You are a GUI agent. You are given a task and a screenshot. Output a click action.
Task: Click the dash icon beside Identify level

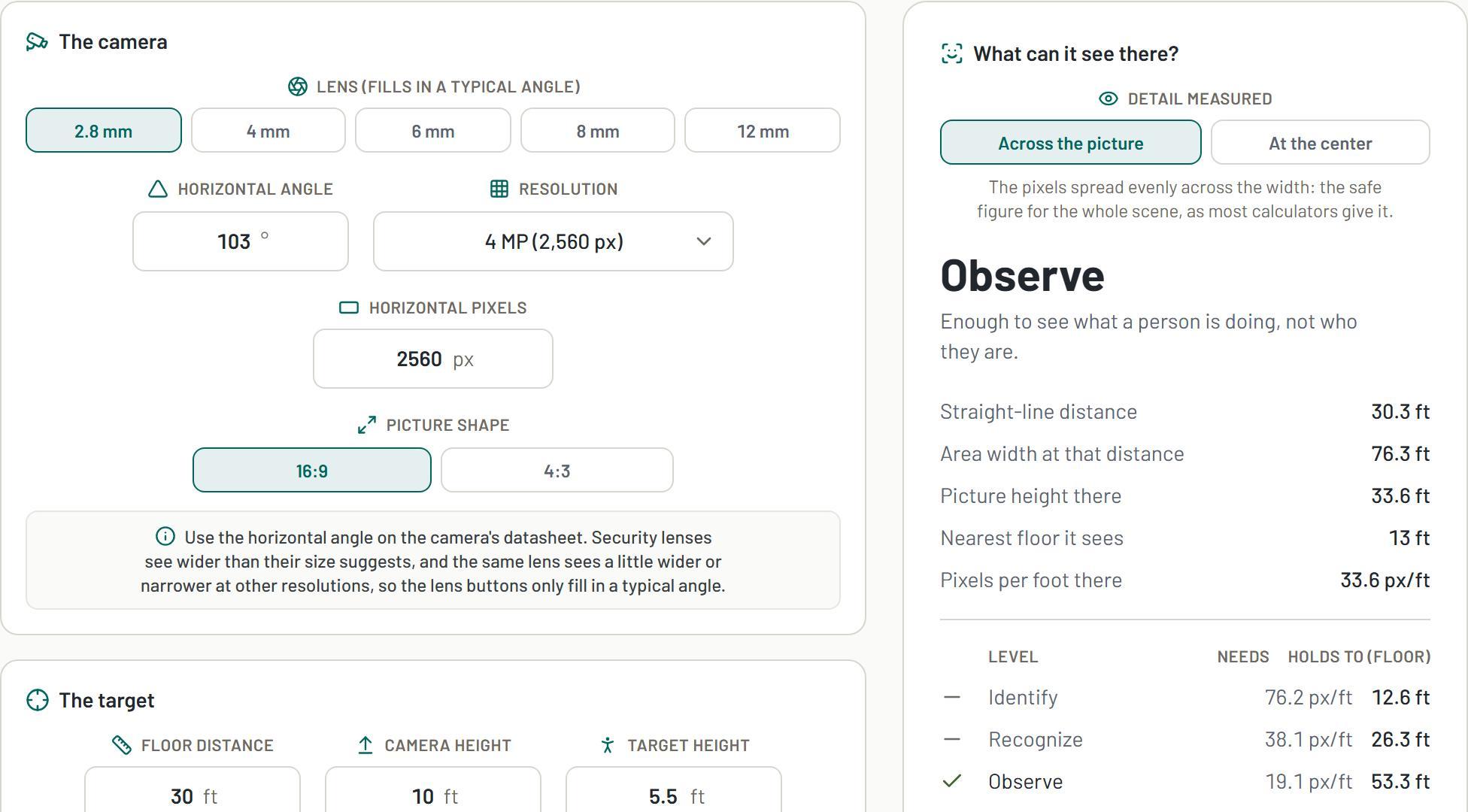pyautogui.click(x=952, y=697)
